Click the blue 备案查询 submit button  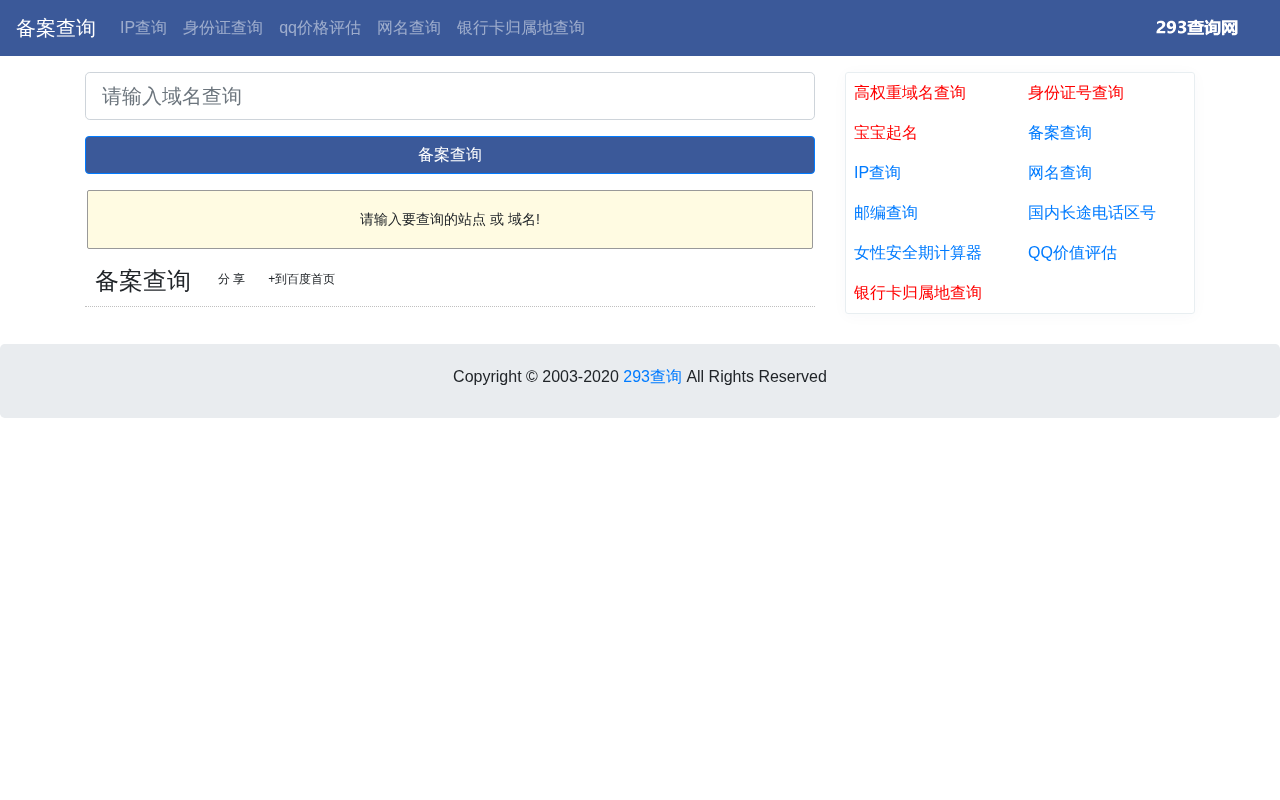(x=450, y=155)
